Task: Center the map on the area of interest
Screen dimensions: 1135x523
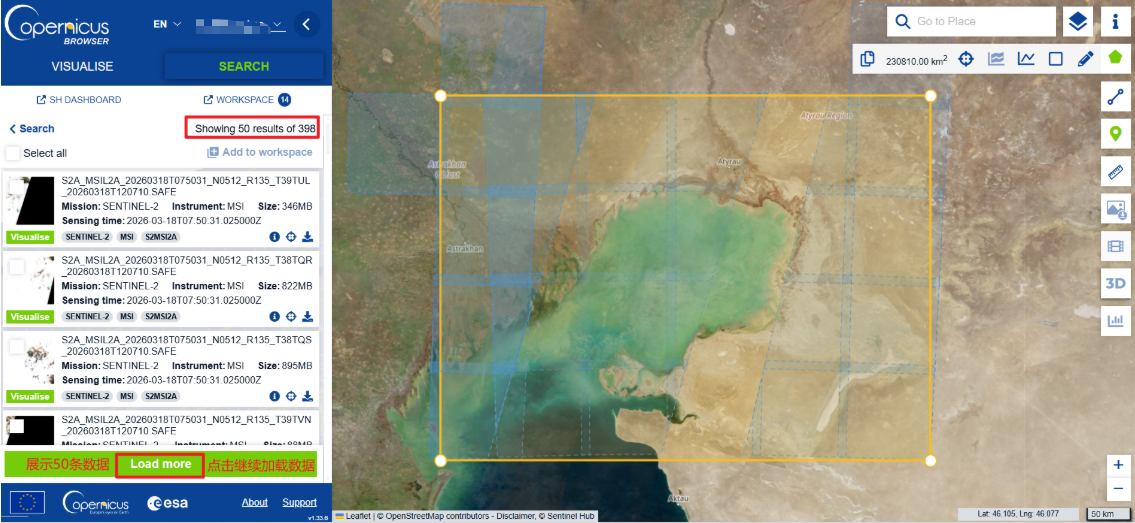Action: [966, 59]
